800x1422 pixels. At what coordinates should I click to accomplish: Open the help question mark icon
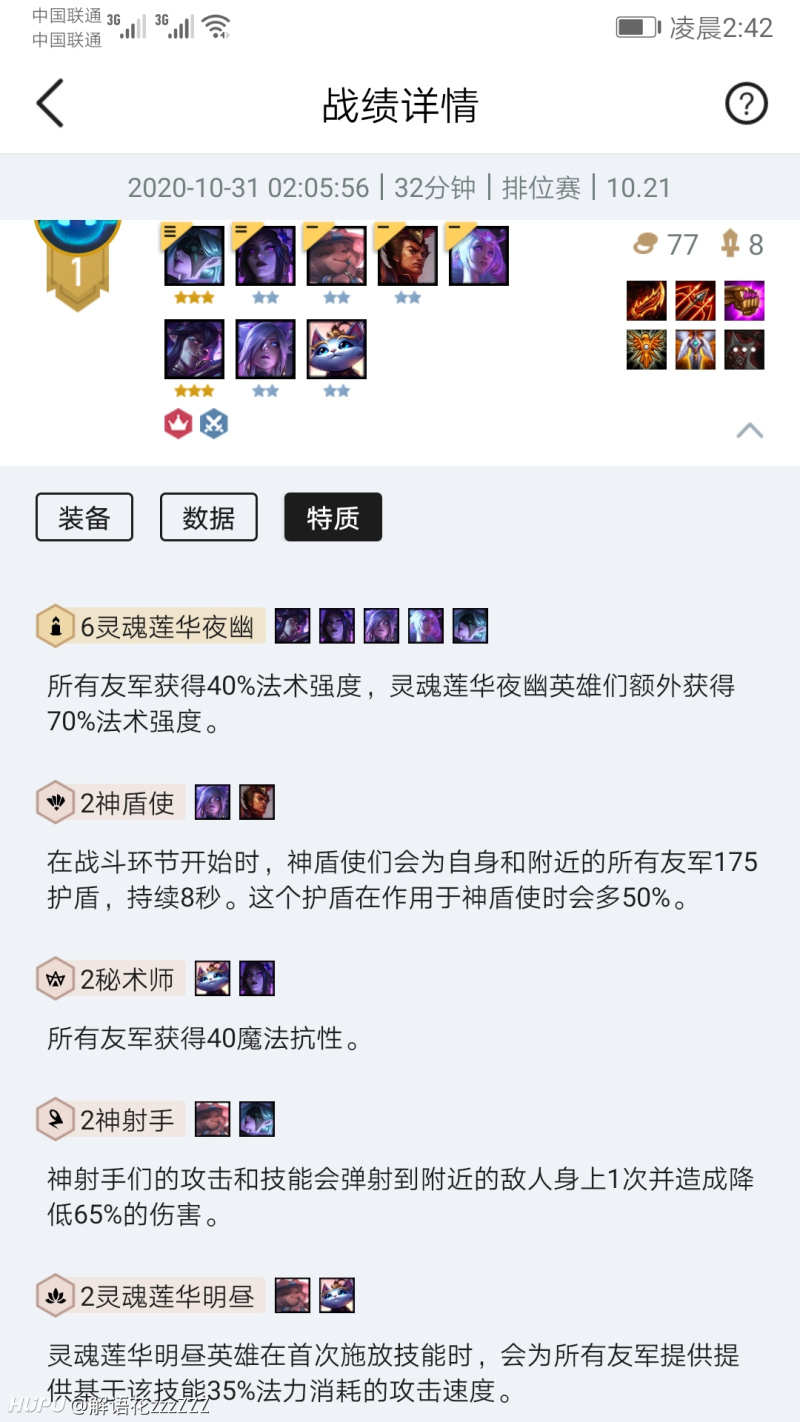[746, 104]
